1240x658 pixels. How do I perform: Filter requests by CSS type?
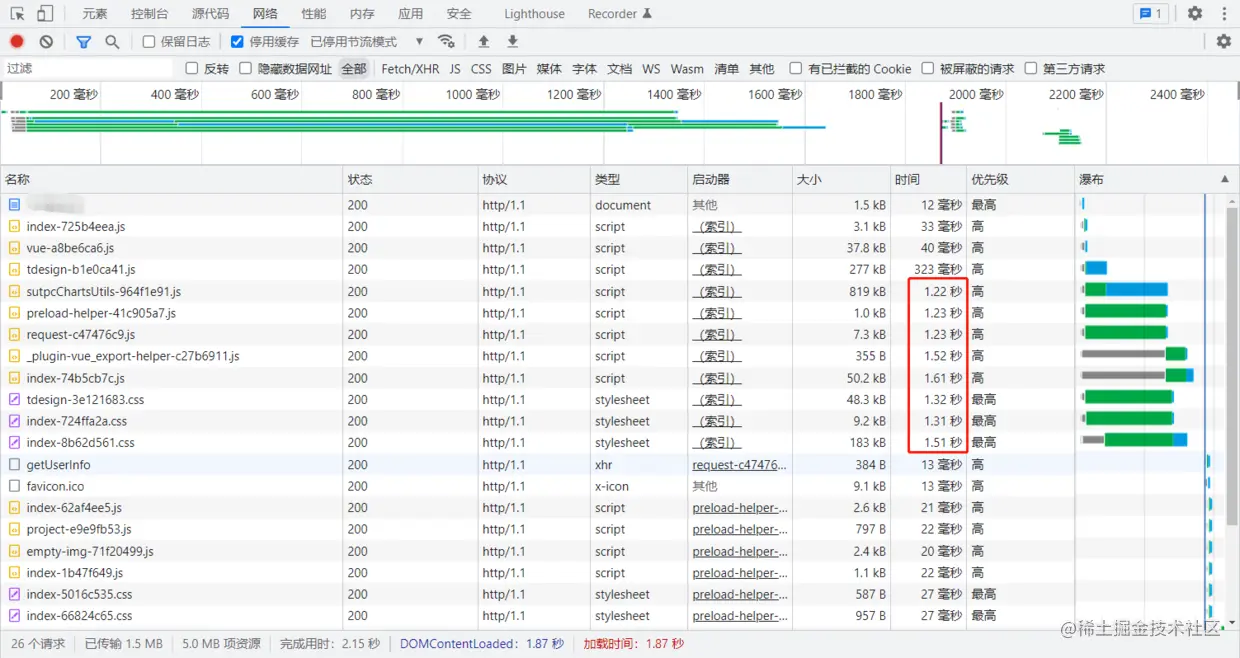click(x=481, y=69)
